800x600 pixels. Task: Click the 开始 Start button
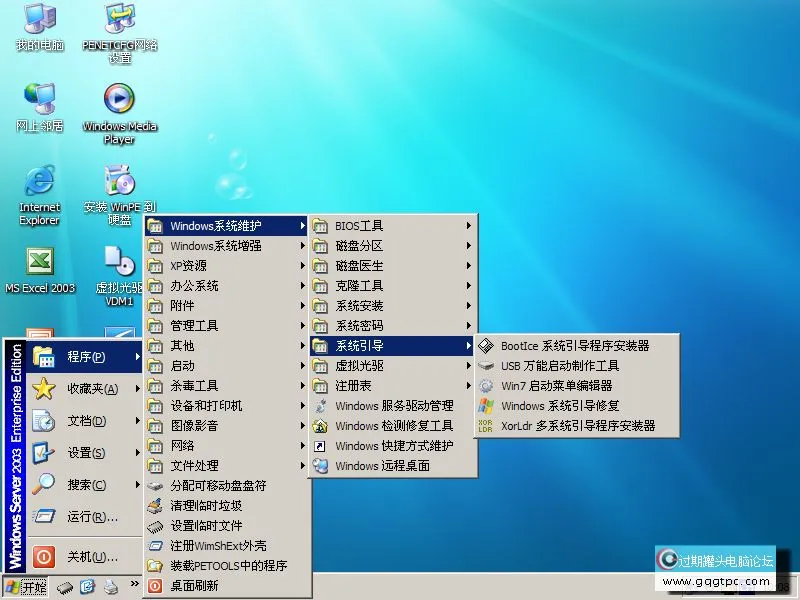click(x=26, y=587)
